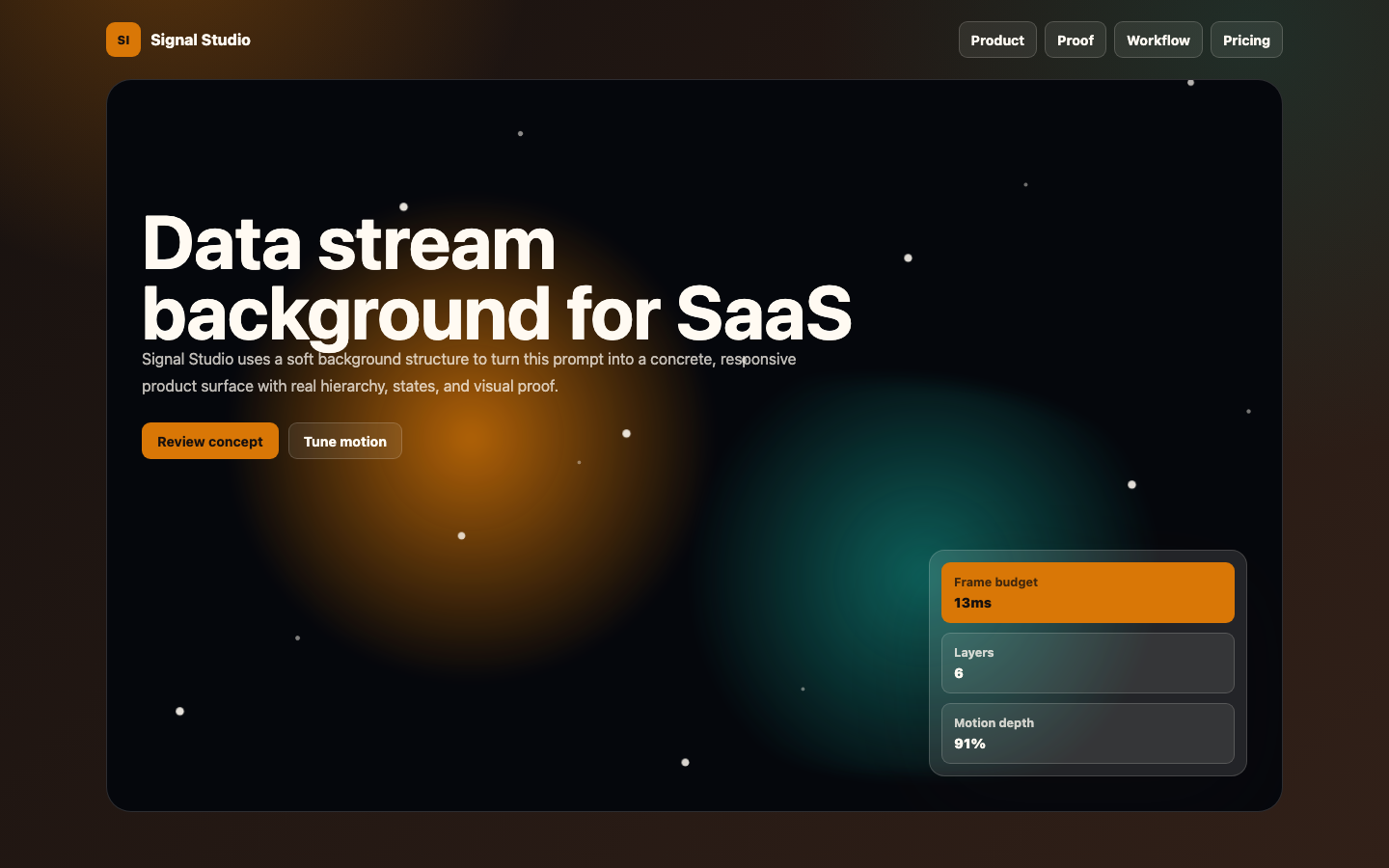
Task: Select the Layers 6 card
Action: tap(1088, 663)
